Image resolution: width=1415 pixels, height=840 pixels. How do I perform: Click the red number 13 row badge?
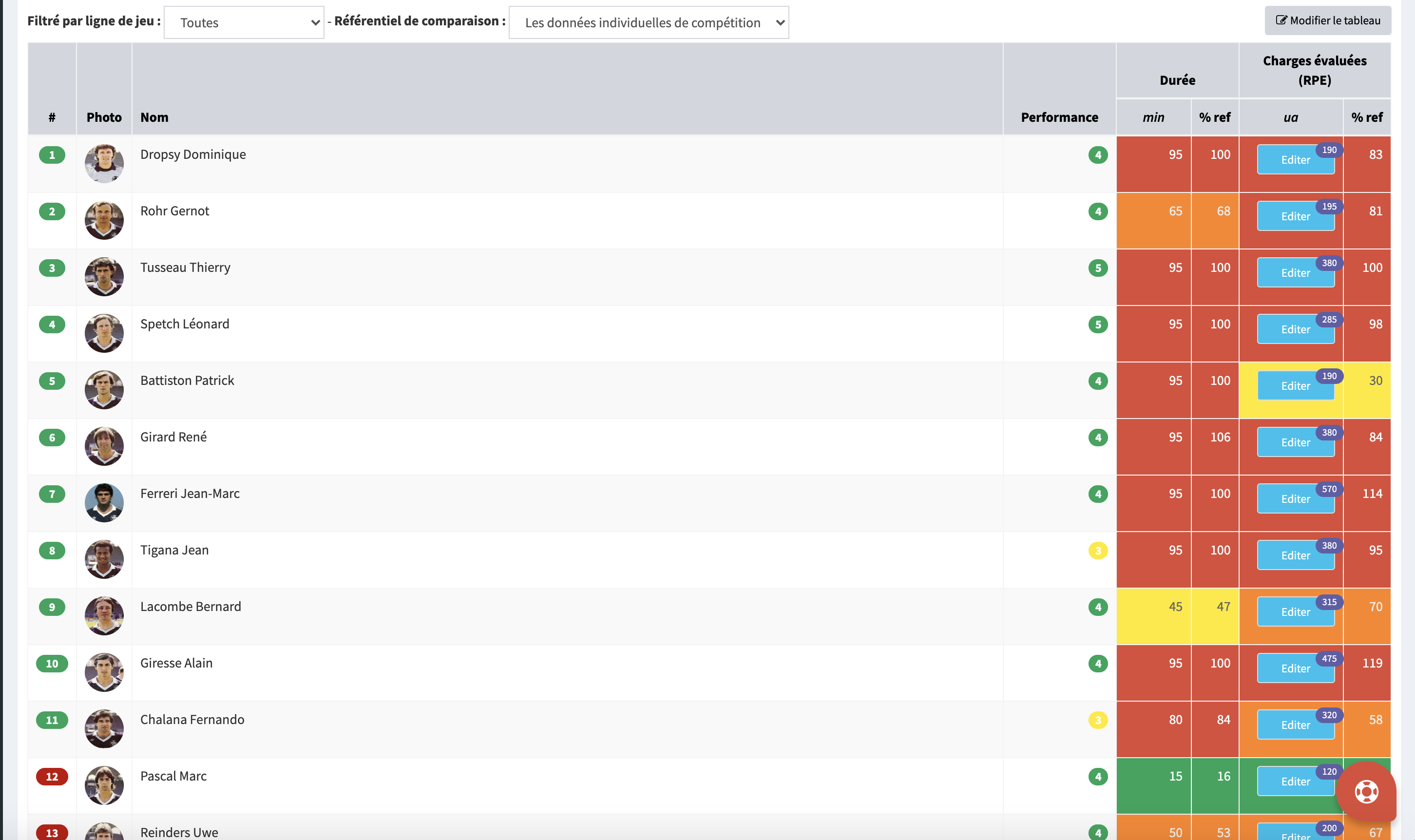click(52, 833)
